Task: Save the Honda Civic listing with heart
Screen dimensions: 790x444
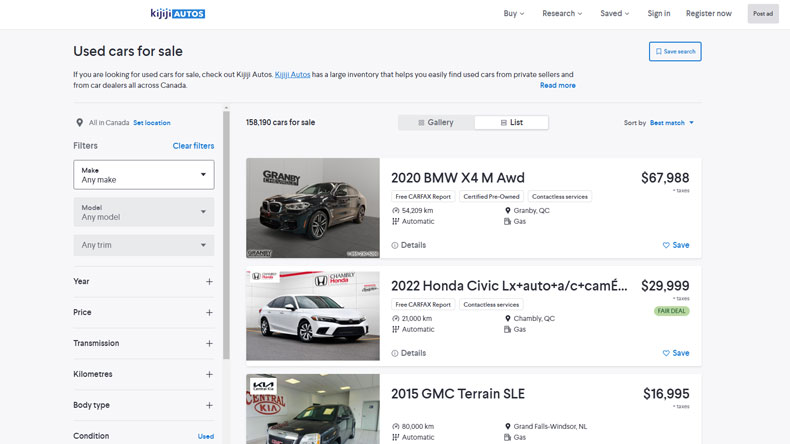Action: [676, 353]
